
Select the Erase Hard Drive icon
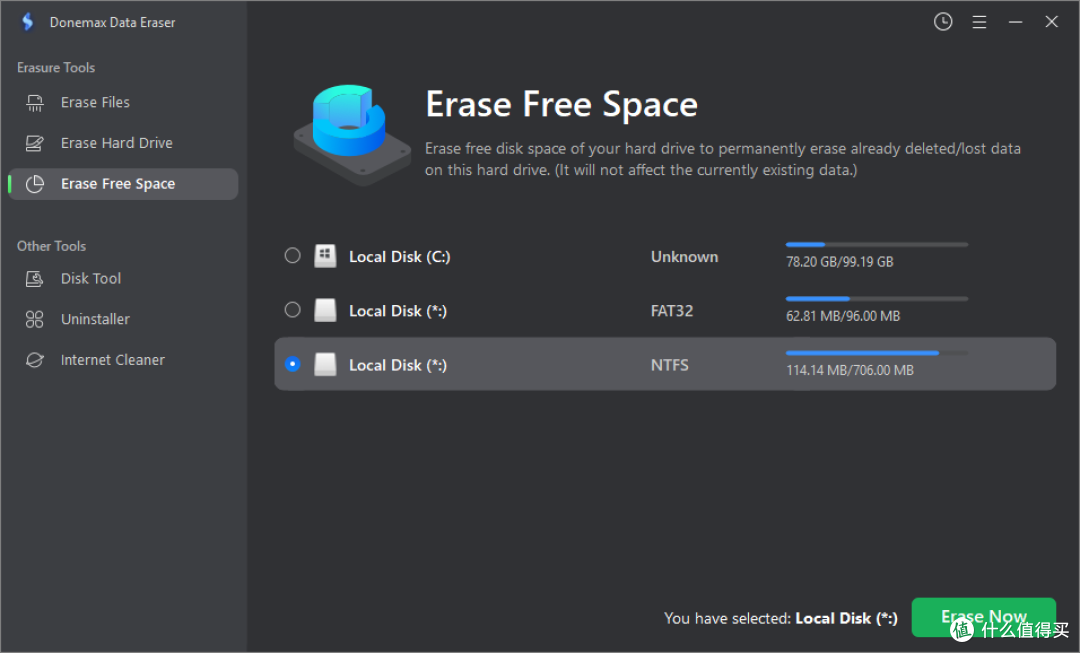point(34,143)
